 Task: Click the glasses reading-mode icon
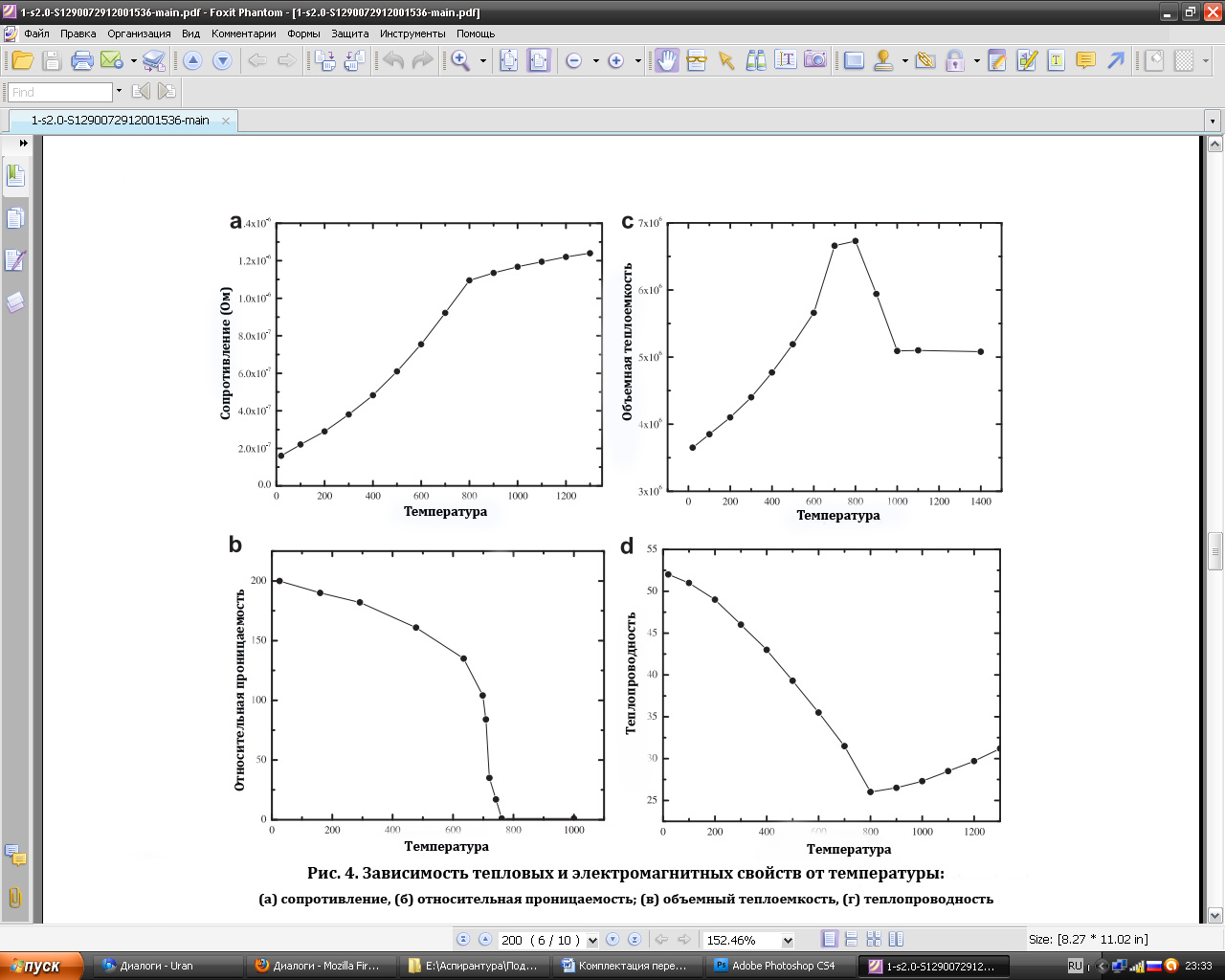click(x=697, y=60)
